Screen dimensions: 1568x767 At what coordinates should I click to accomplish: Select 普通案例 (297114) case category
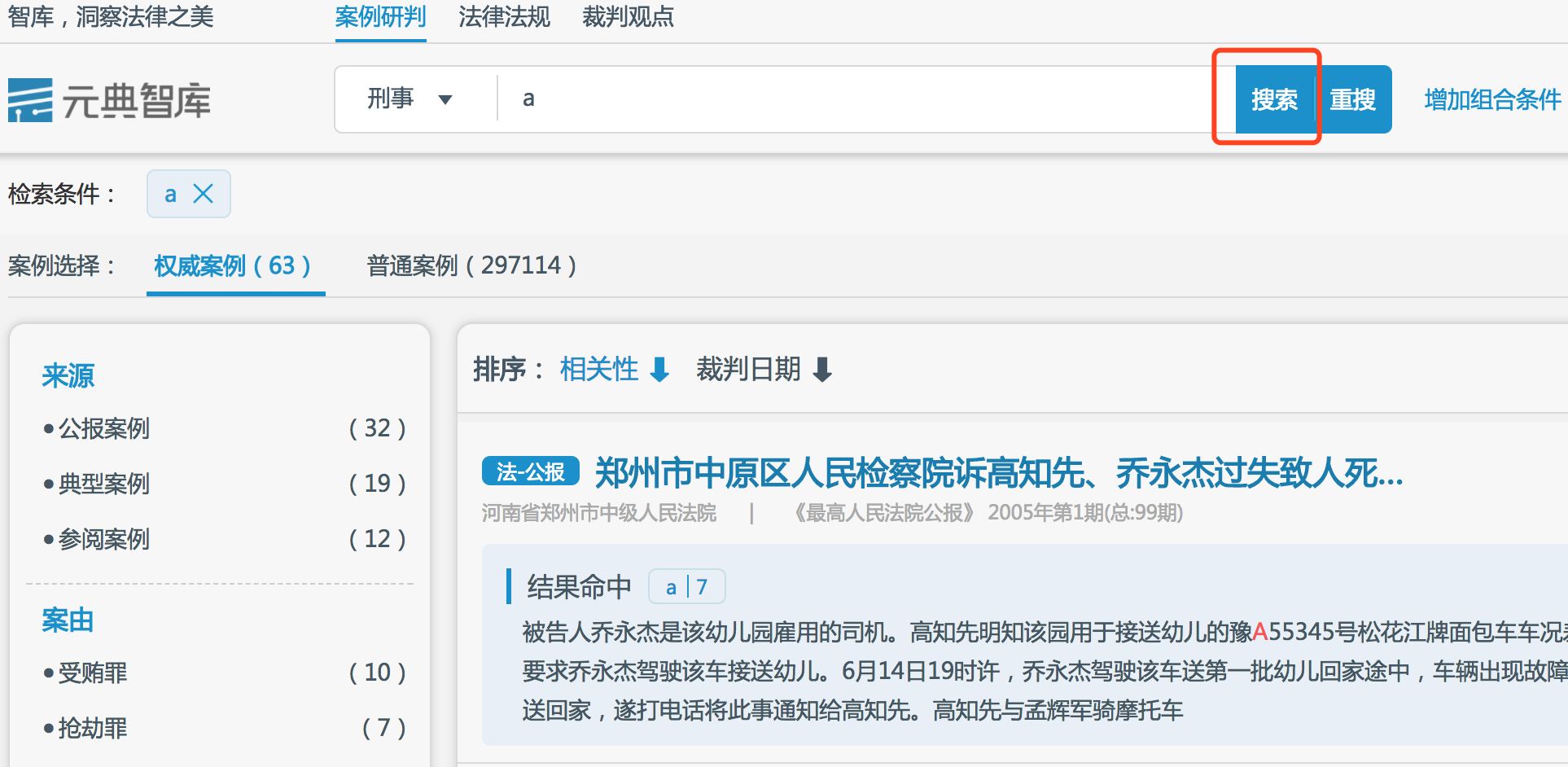471,265
